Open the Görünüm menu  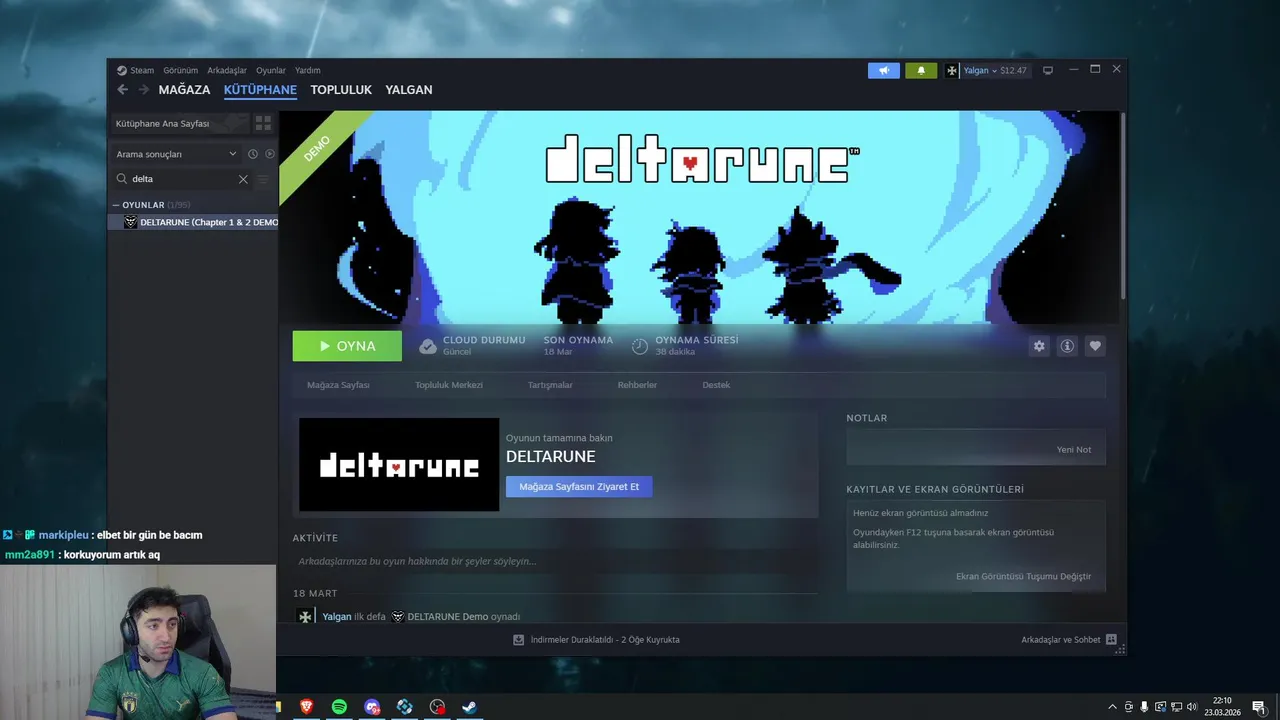pos(181,70)
